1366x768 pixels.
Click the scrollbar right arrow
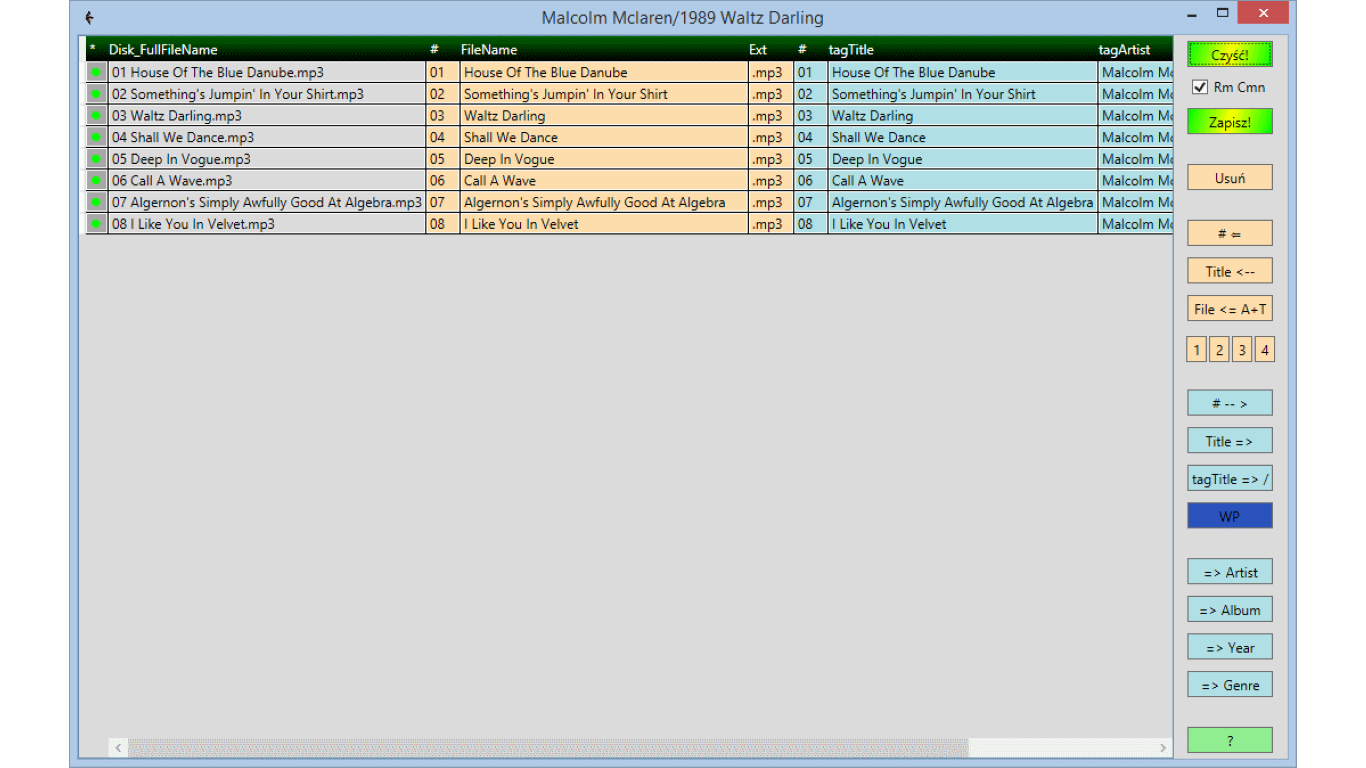click(x=1163, y=748)
